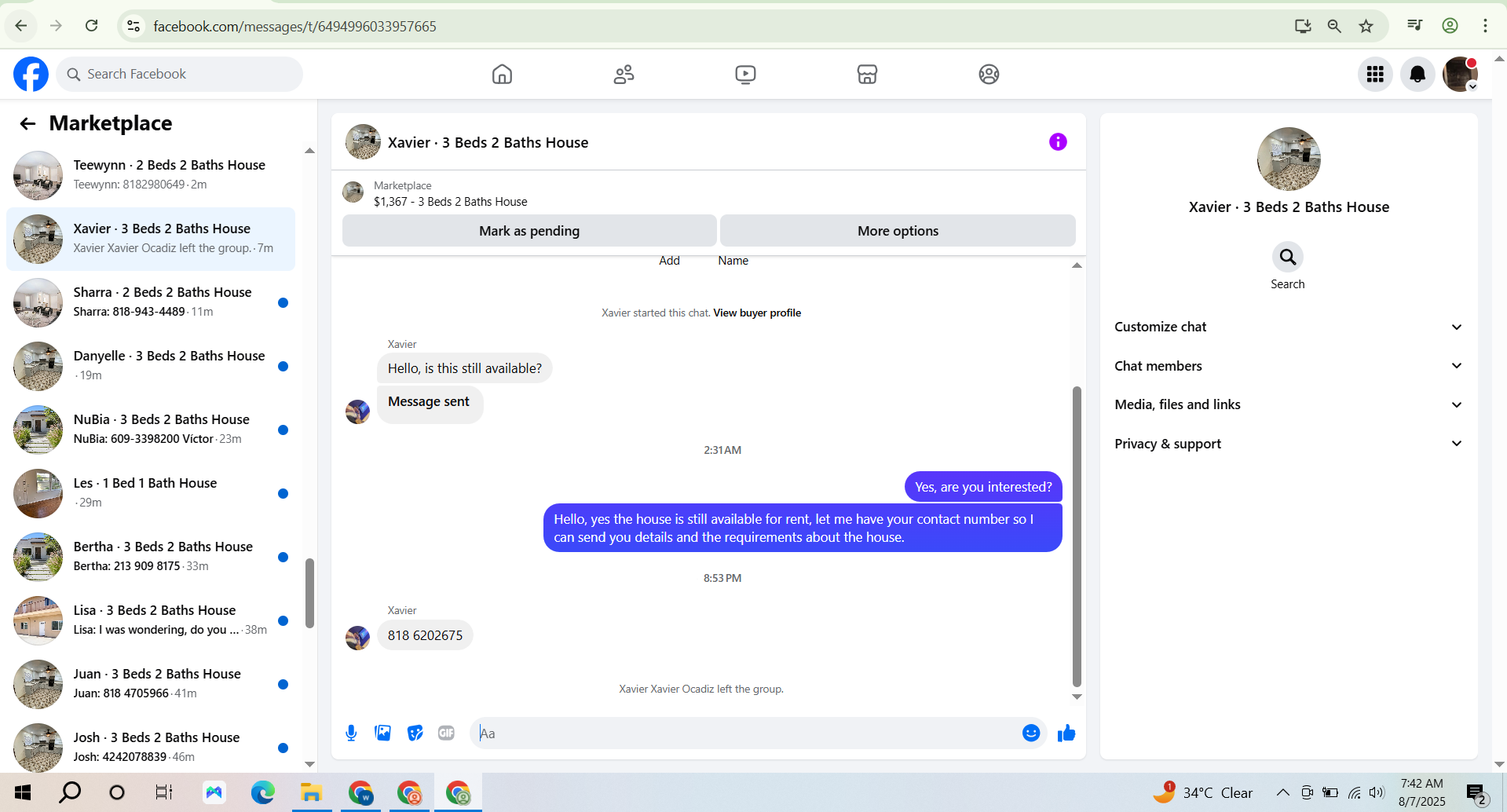
Task: Open Windows taskbar search
Action: 70,792
